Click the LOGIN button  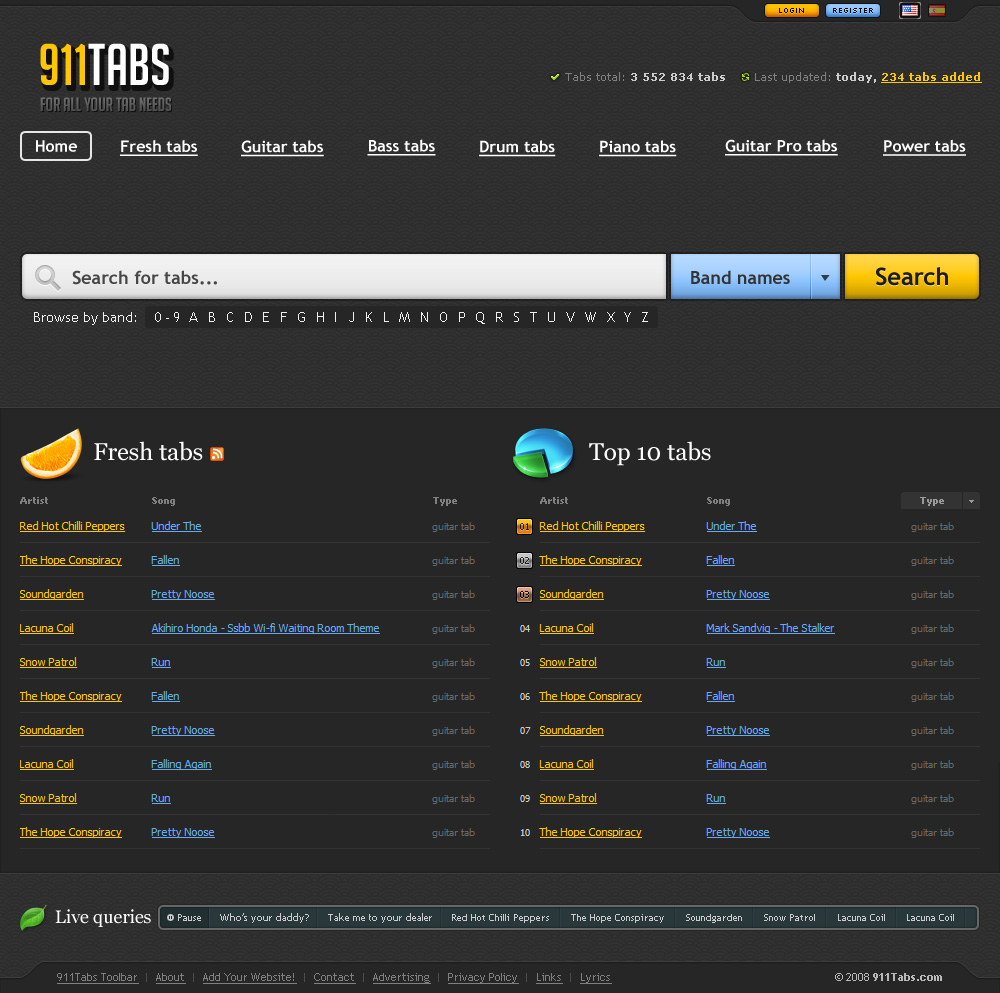(791, 10)
